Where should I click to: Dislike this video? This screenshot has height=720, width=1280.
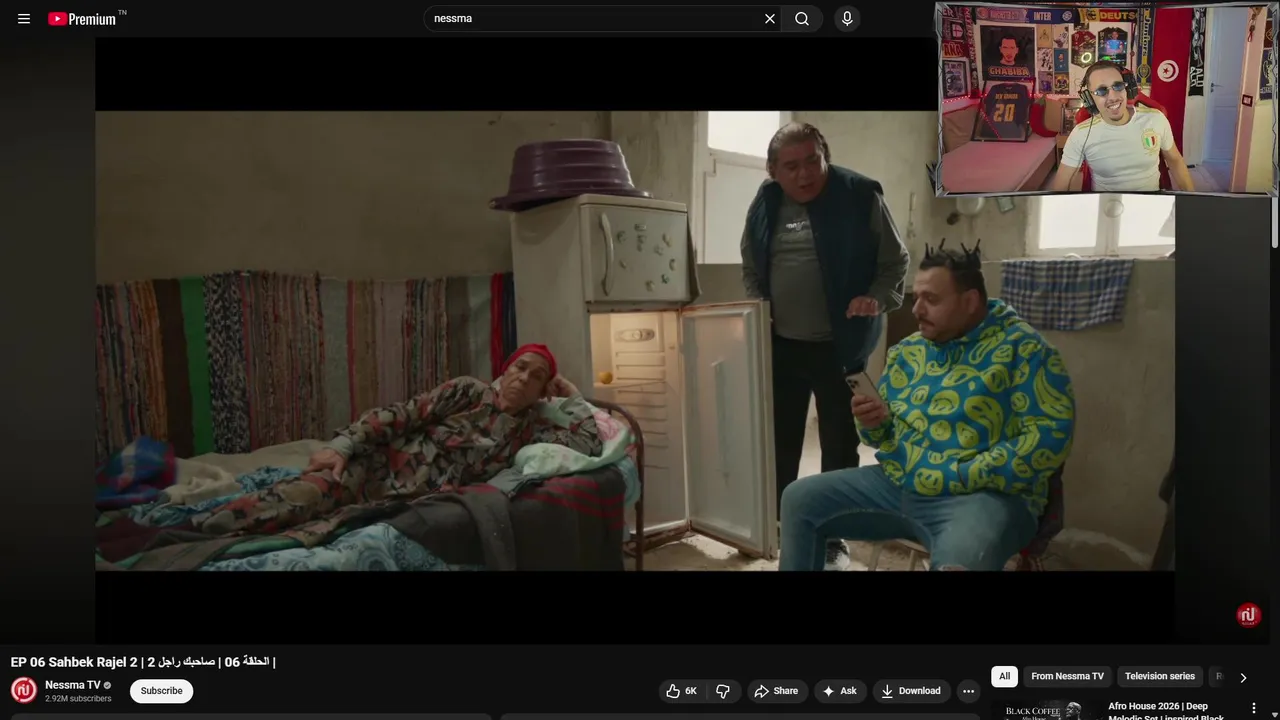coord(723,691)
